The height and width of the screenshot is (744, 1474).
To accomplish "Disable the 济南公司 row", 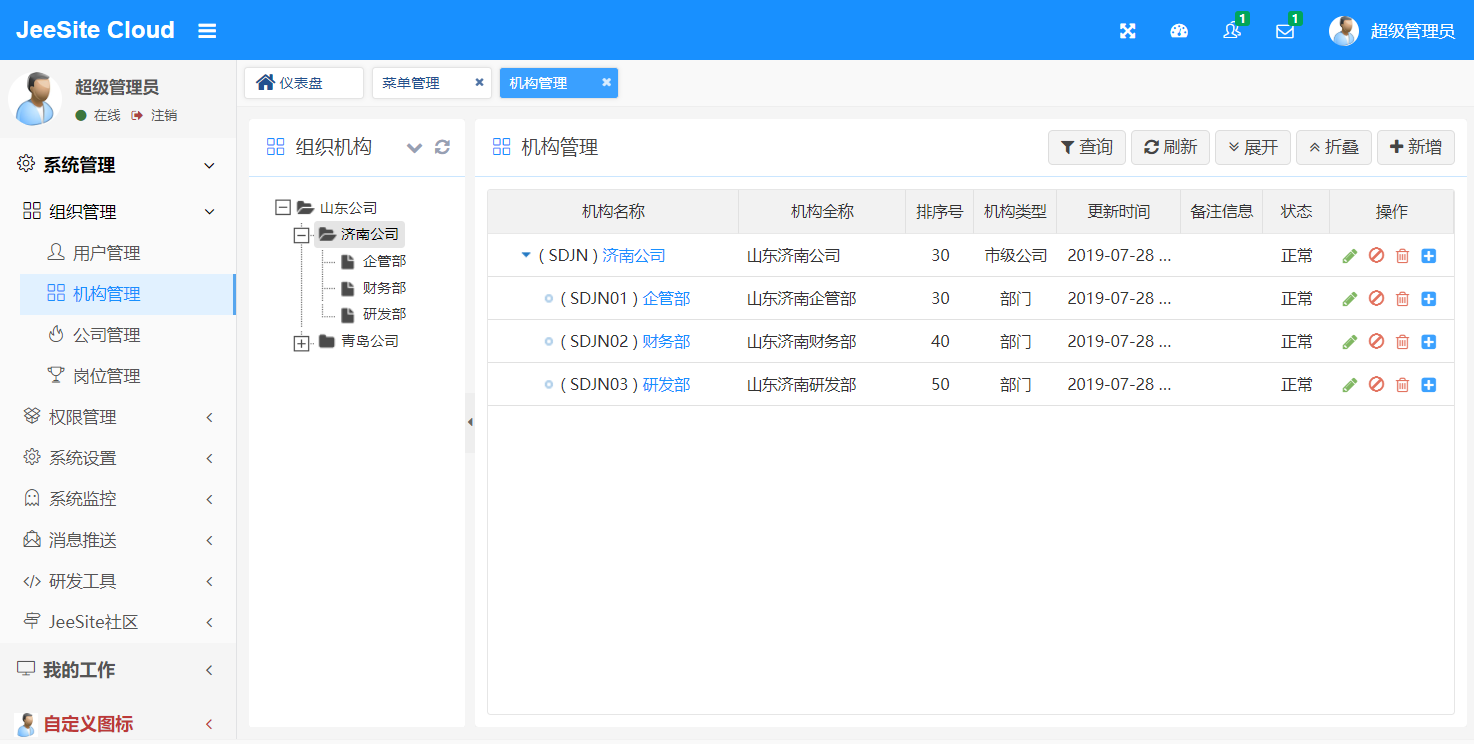I will coord(1377,256).
